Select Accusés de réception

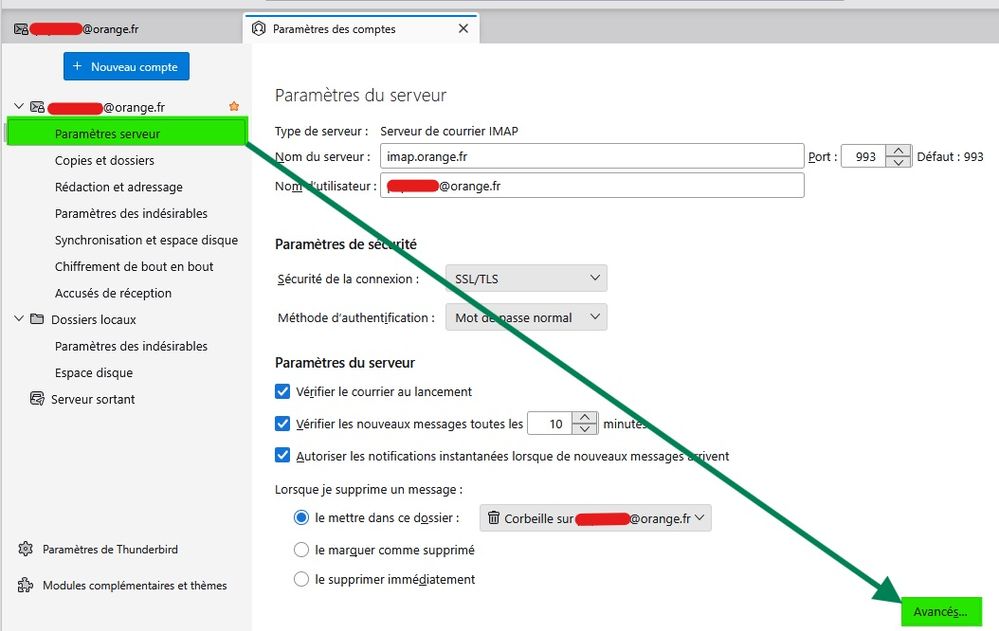[113, 293]
